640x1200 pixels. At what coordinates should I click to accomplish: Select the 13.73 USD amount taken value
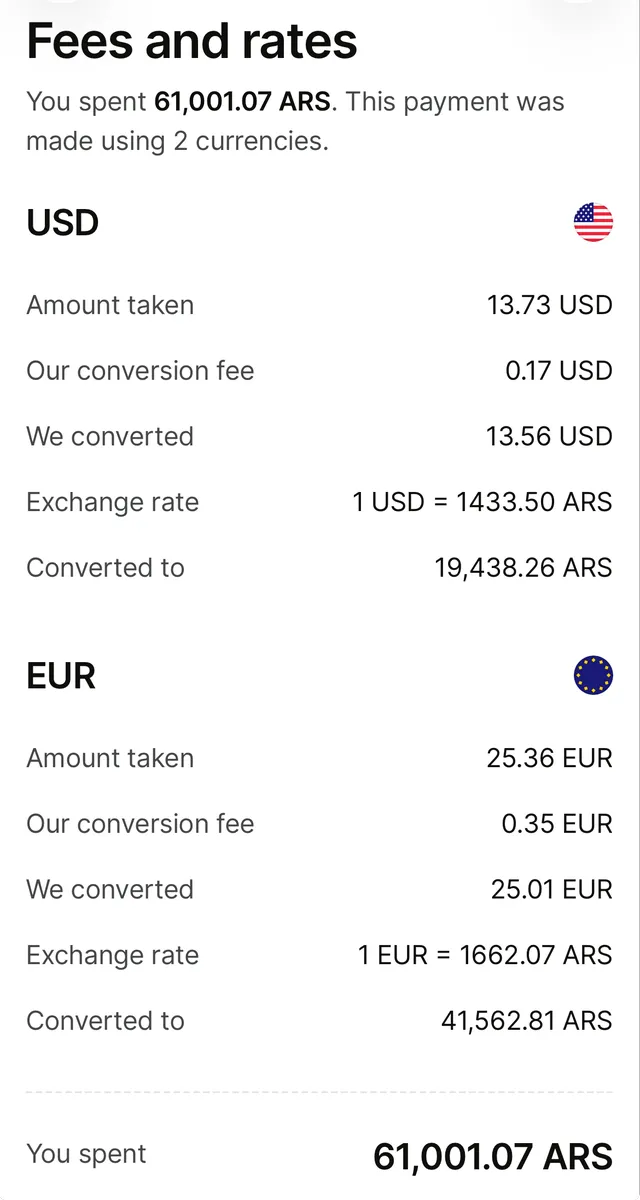point(549,305)
